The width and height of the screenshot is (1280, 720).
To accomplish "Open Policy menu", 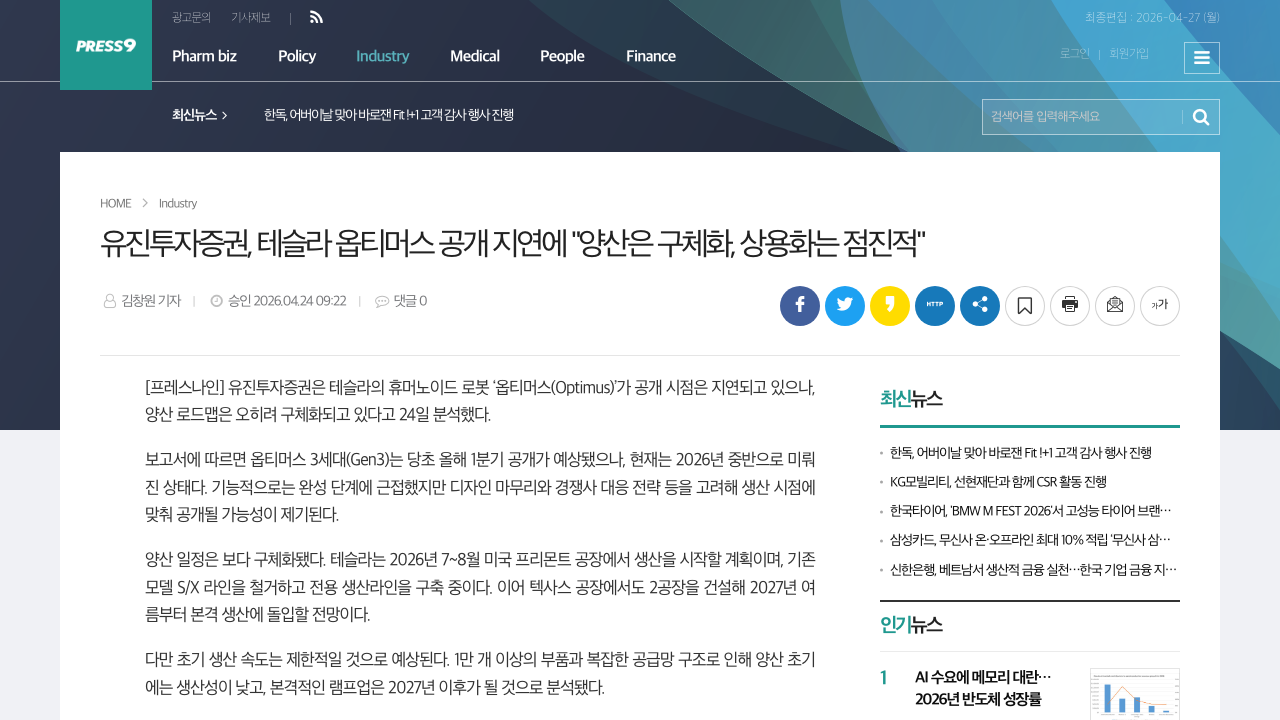I will click(297, 56).
